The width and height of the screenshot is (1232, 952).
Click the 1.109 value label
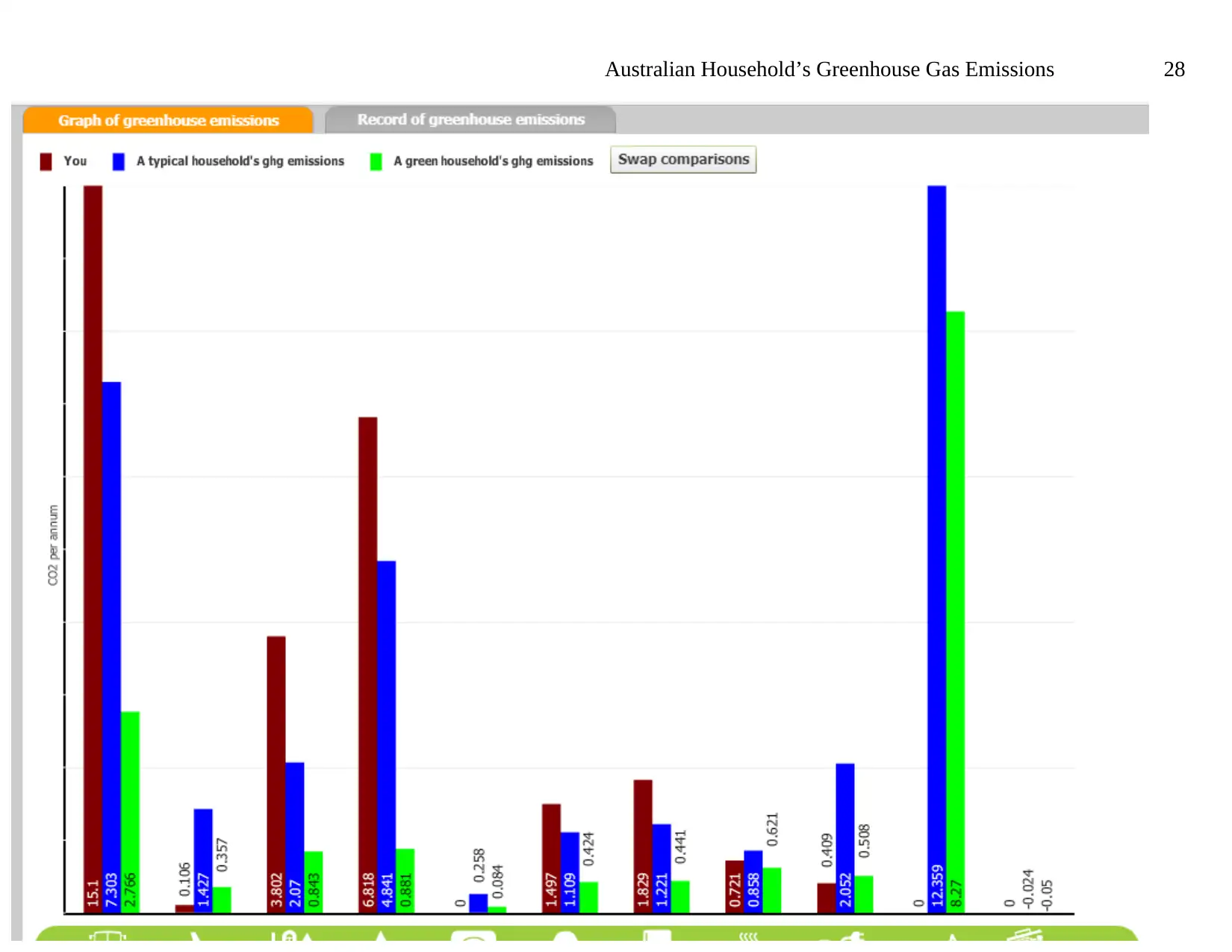tap(570, 889)
